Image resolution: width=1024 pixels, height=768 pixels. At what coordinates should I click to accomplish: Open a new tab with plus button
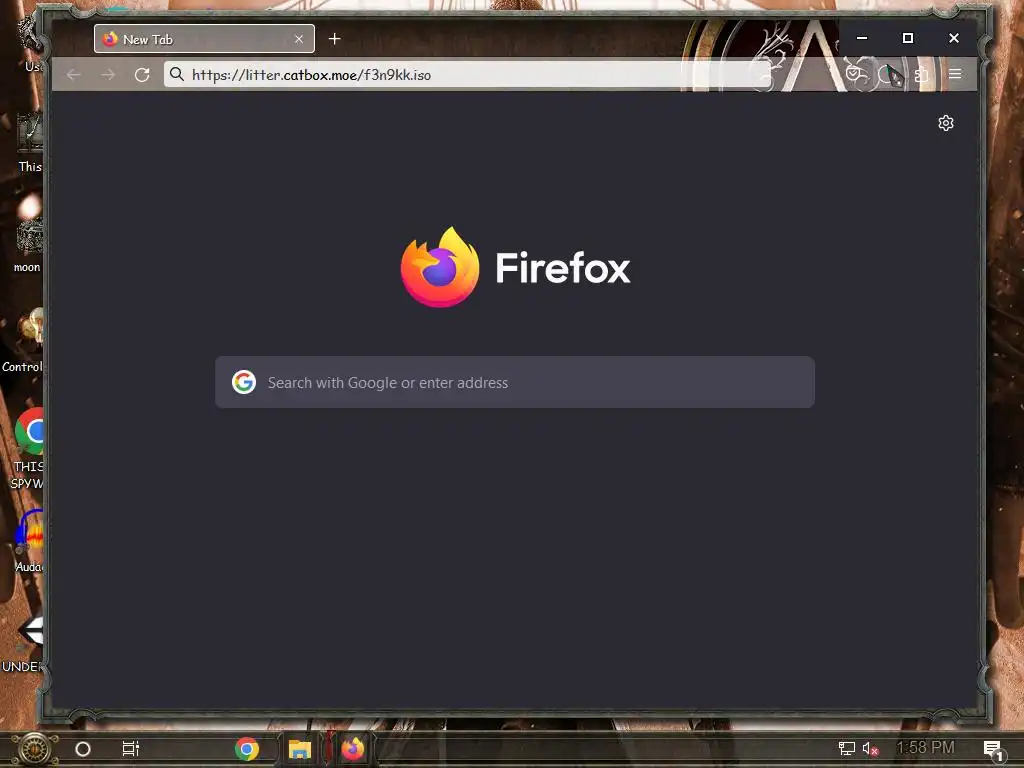pos(334,39)
